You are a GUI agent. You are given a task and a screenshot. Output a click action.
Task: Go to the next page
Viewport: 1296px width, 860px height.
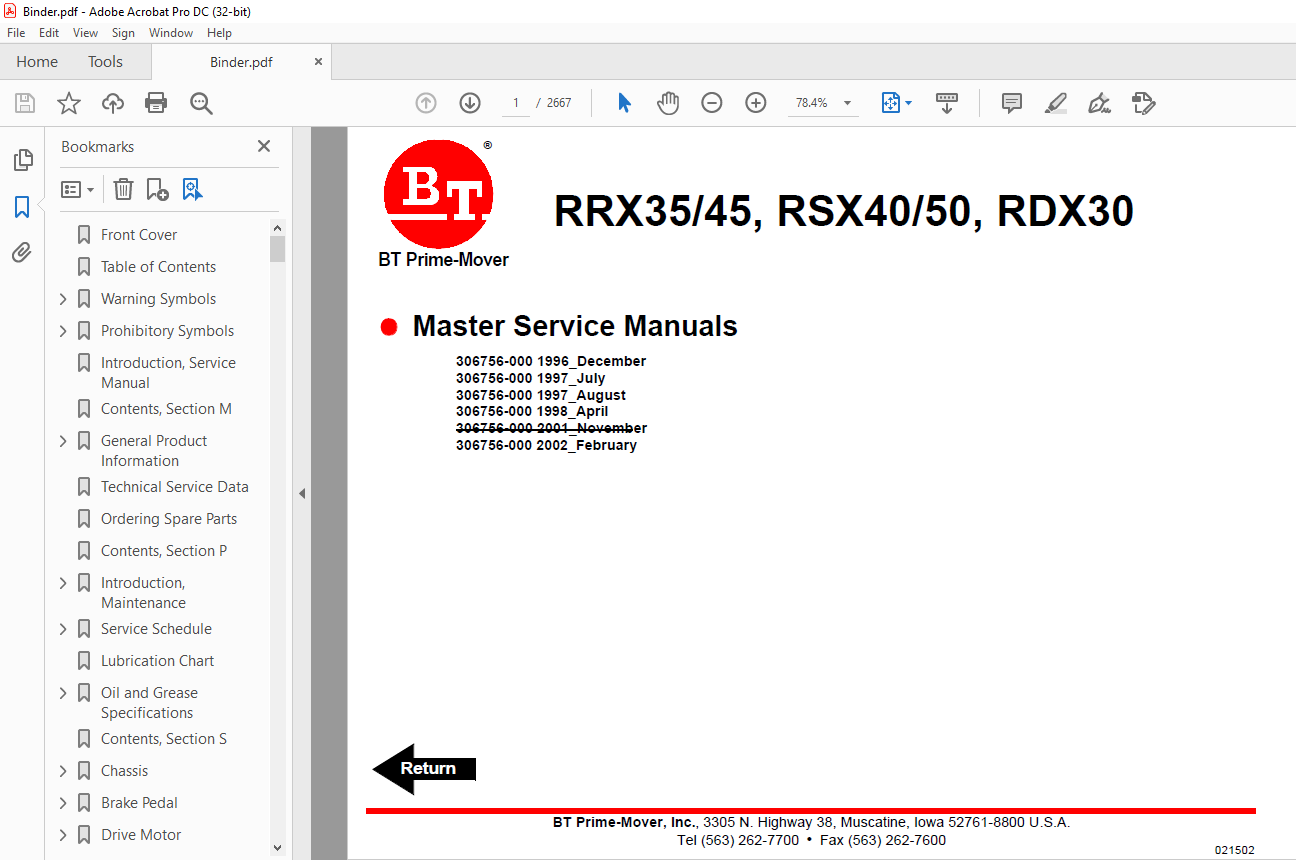[470, 103]
